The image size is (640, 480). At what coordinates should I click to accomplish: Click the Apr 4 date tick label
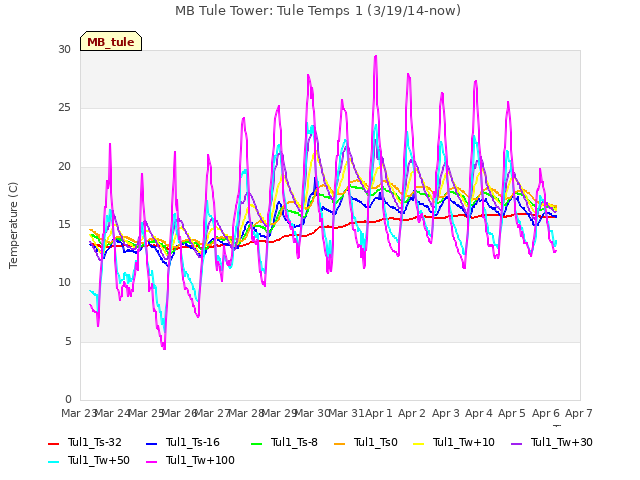pos(479,413)
